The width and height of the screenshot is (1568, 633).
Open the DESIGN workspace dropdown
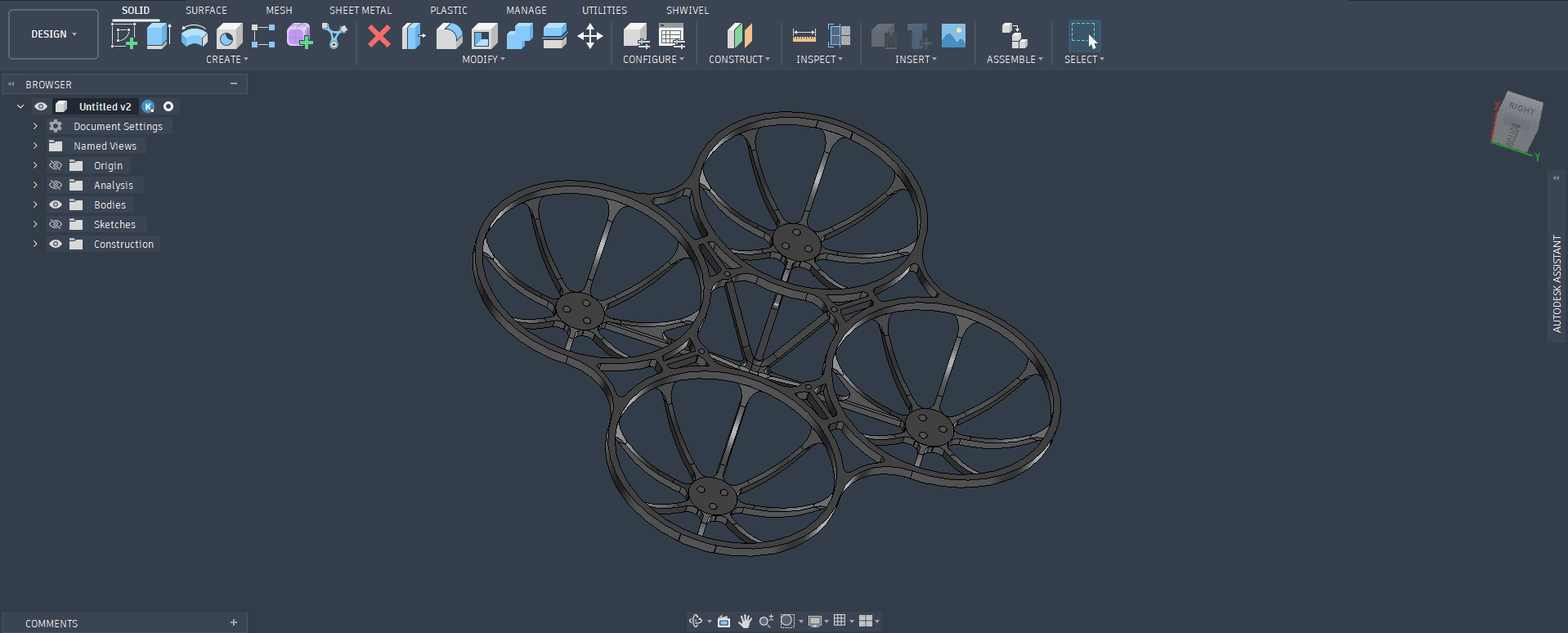(x=53, y=34)
